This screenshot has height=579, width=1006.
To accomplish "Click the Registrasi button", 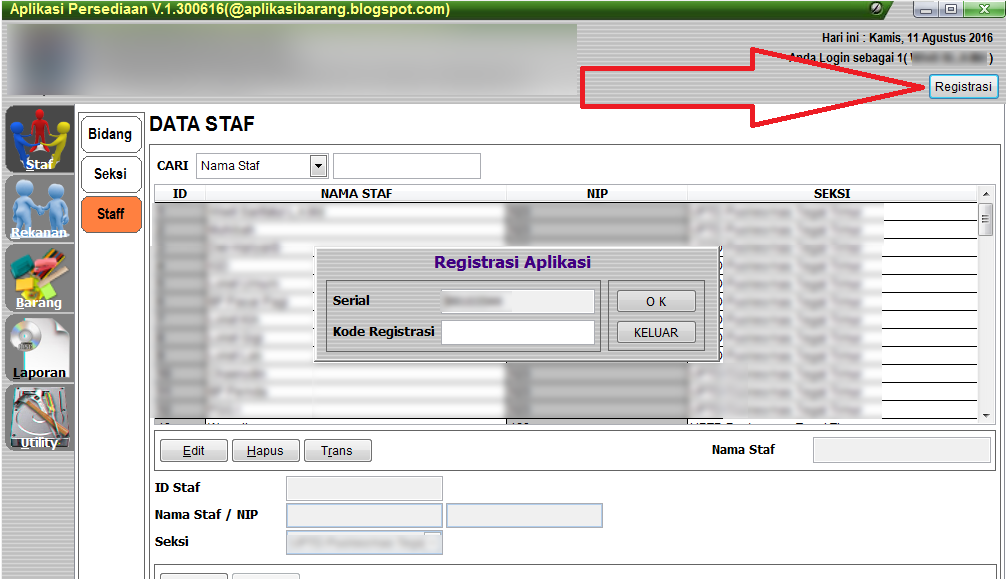I will [x=963, y=87].
